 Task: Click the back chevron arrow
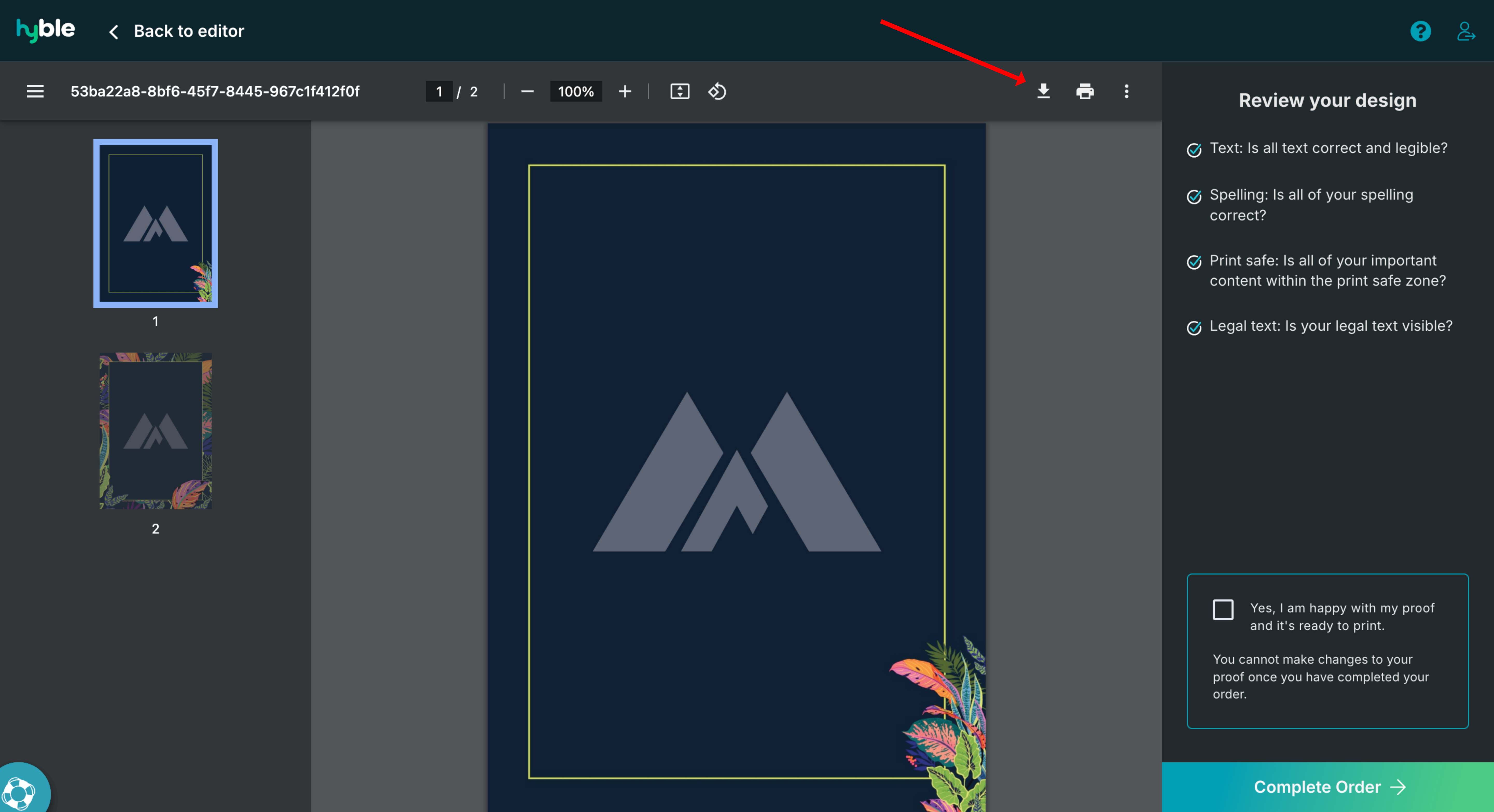coord(114,31)
